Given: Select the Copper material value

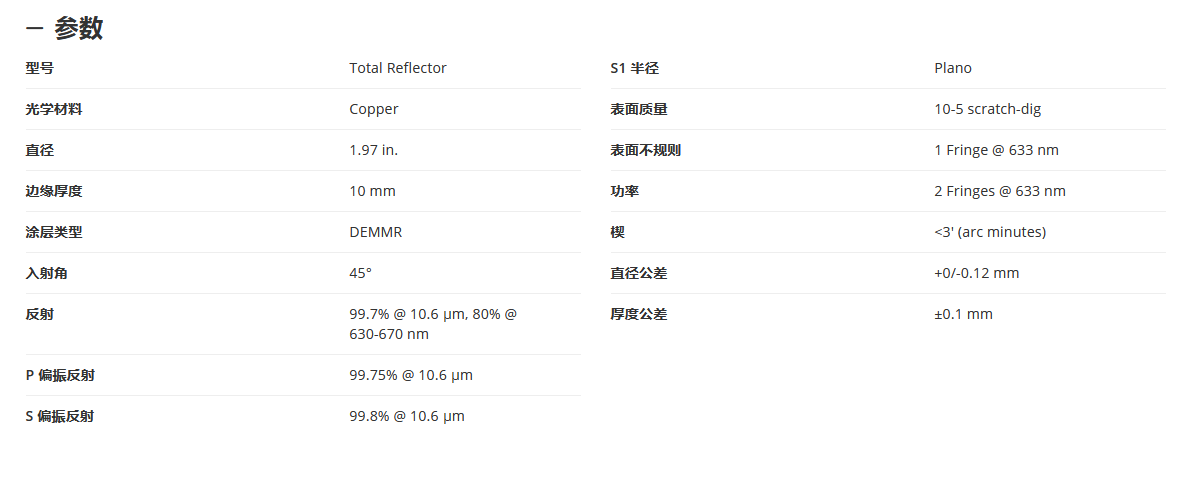Looking at the screenshot, I should tap(373, 109).
